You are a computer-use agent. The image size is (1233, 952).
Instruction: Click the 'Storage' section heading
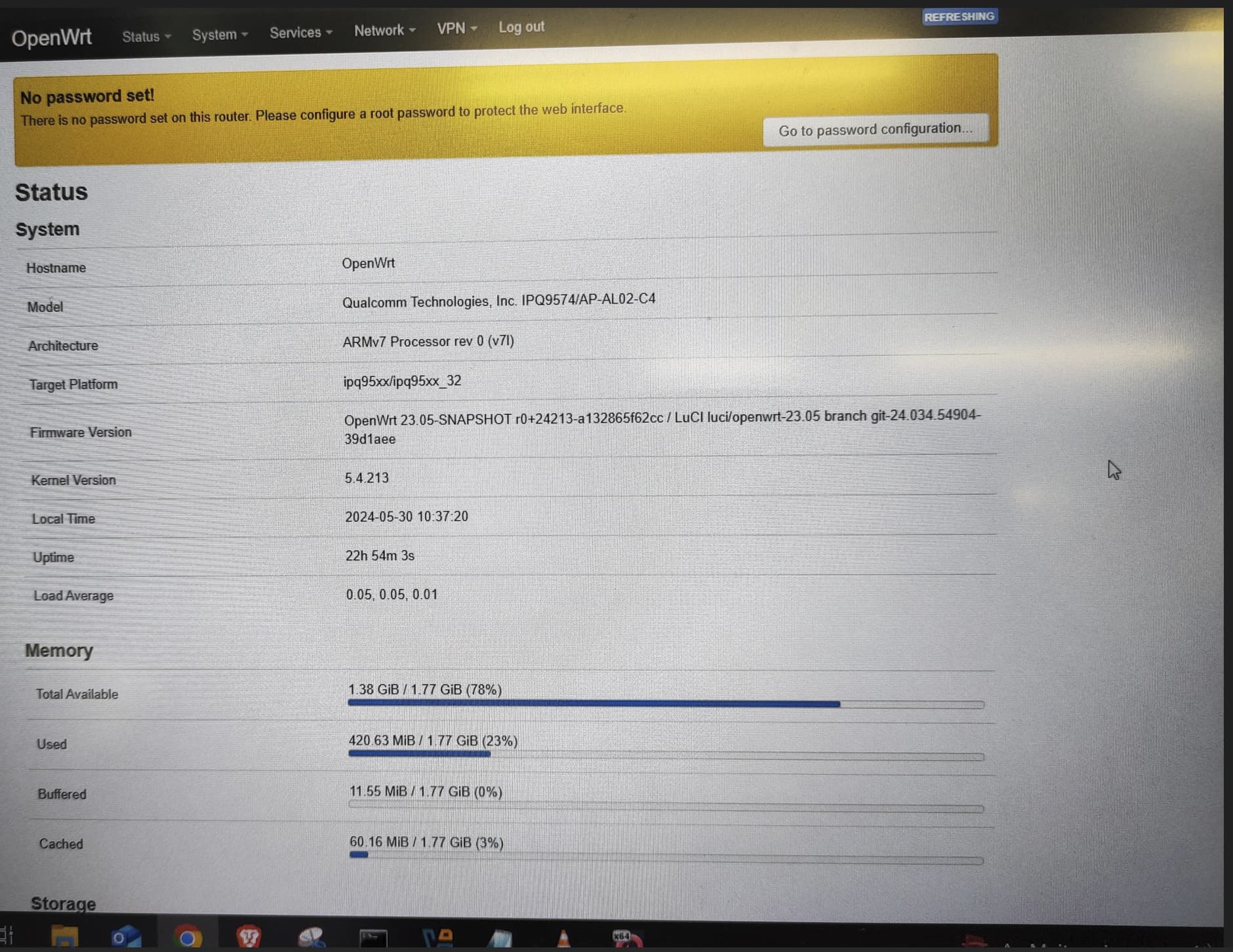(x=64, y=903)
